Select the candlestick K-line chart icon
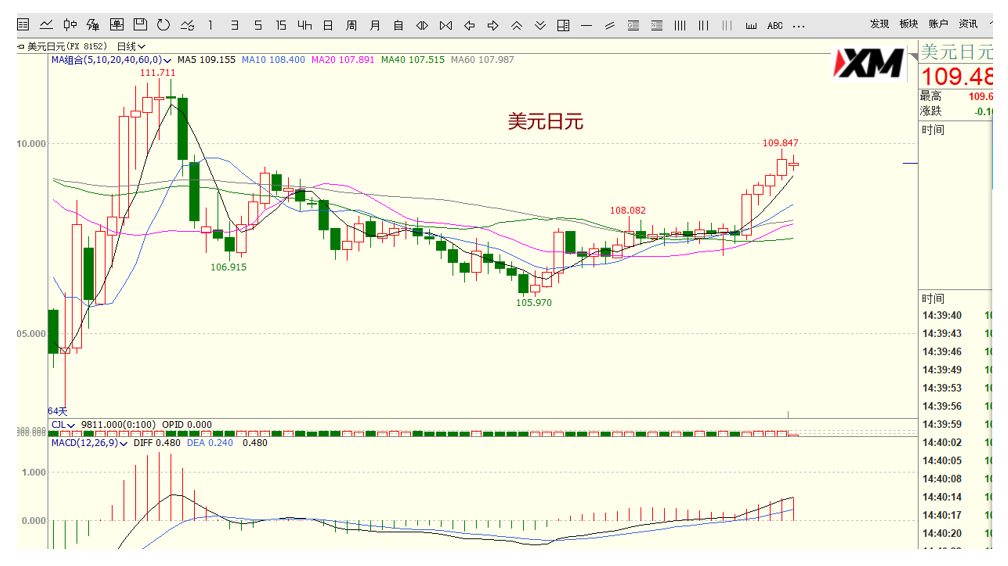The height and width of the screenshot is (566, 1008). pyautogui.click(x=70, y=25)
